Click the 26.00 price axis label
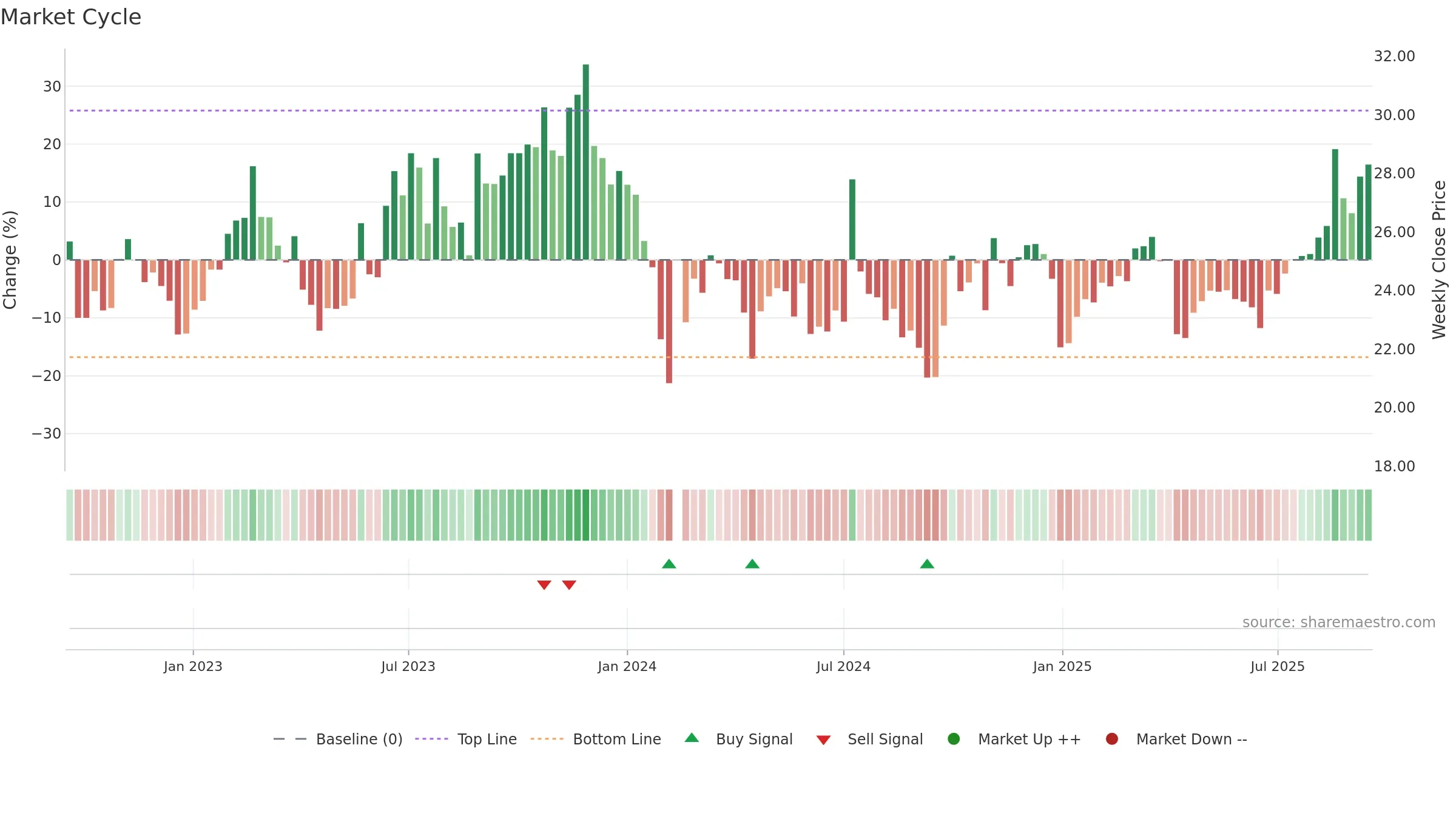 click(x=1394, y=232)
